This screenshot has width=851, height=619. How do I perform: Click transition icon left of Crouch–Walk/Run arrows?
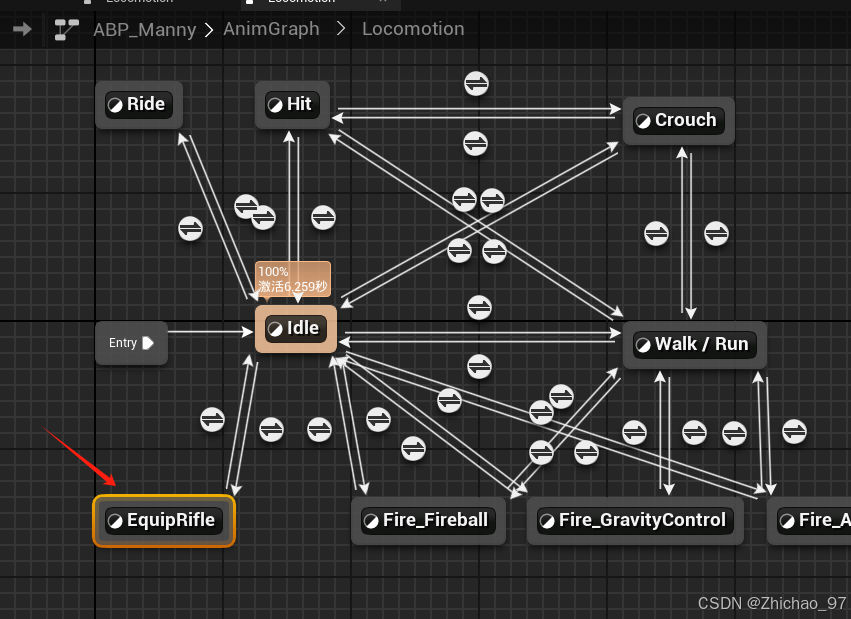pos(656,234)
